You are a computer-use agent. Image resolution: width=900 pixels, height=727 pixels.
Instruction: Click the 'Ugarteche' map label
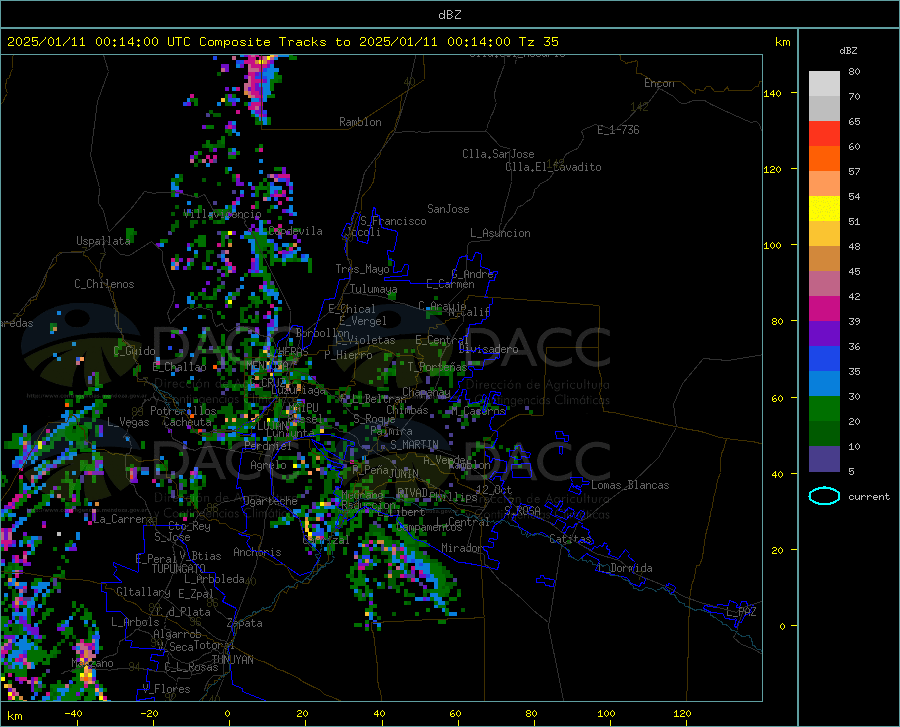[270, 501]
